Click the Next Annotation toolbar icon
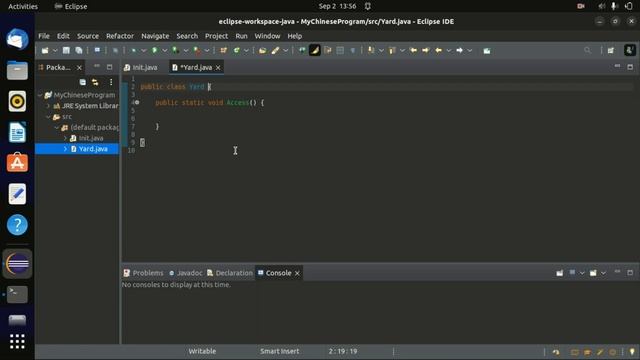Viewport: 640px width, 360px height. tap(371, 51)
